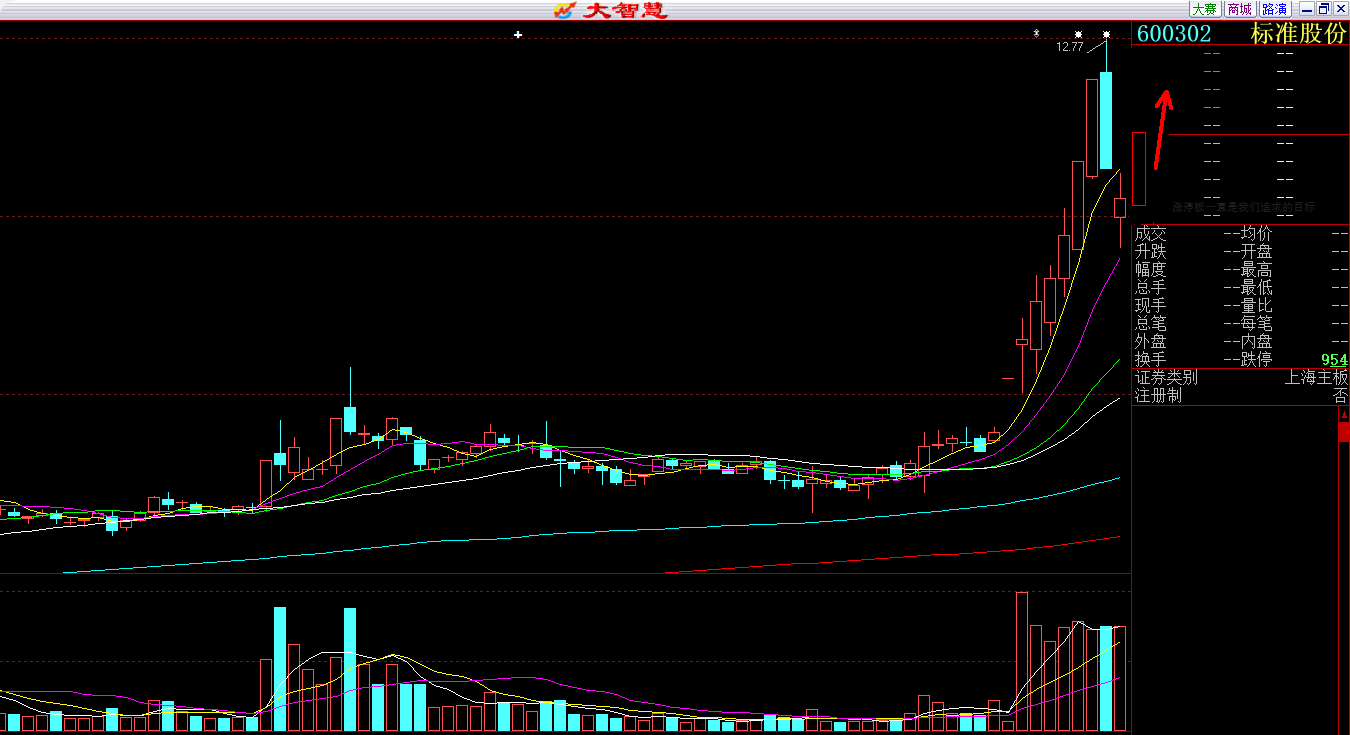The width and height of the screenshot is (1350, 735).
Task: Click the 总手 label
Action: click(1151, 287)
